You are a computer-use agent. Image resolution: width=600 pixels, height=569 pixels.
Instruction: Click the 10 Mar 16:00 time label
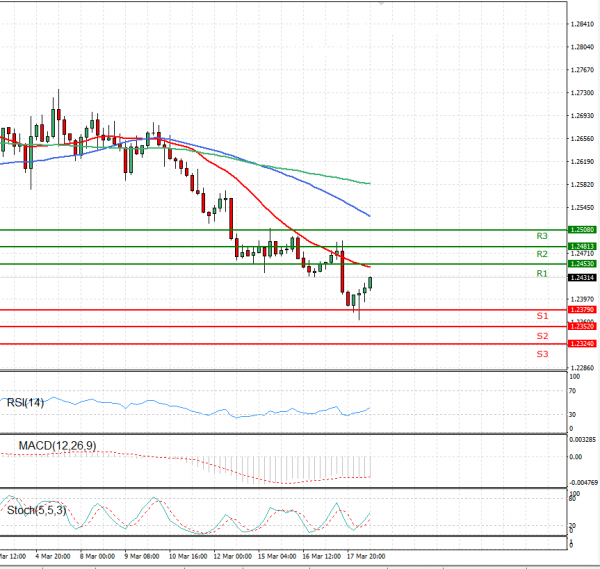pyautogui.click(x=188, y=556)
